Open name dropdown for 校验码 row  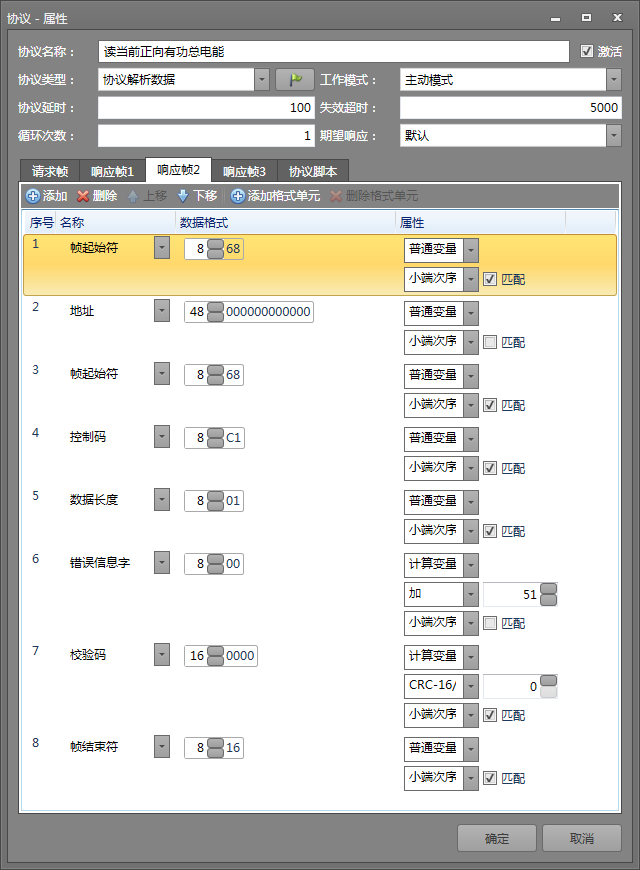162,655
